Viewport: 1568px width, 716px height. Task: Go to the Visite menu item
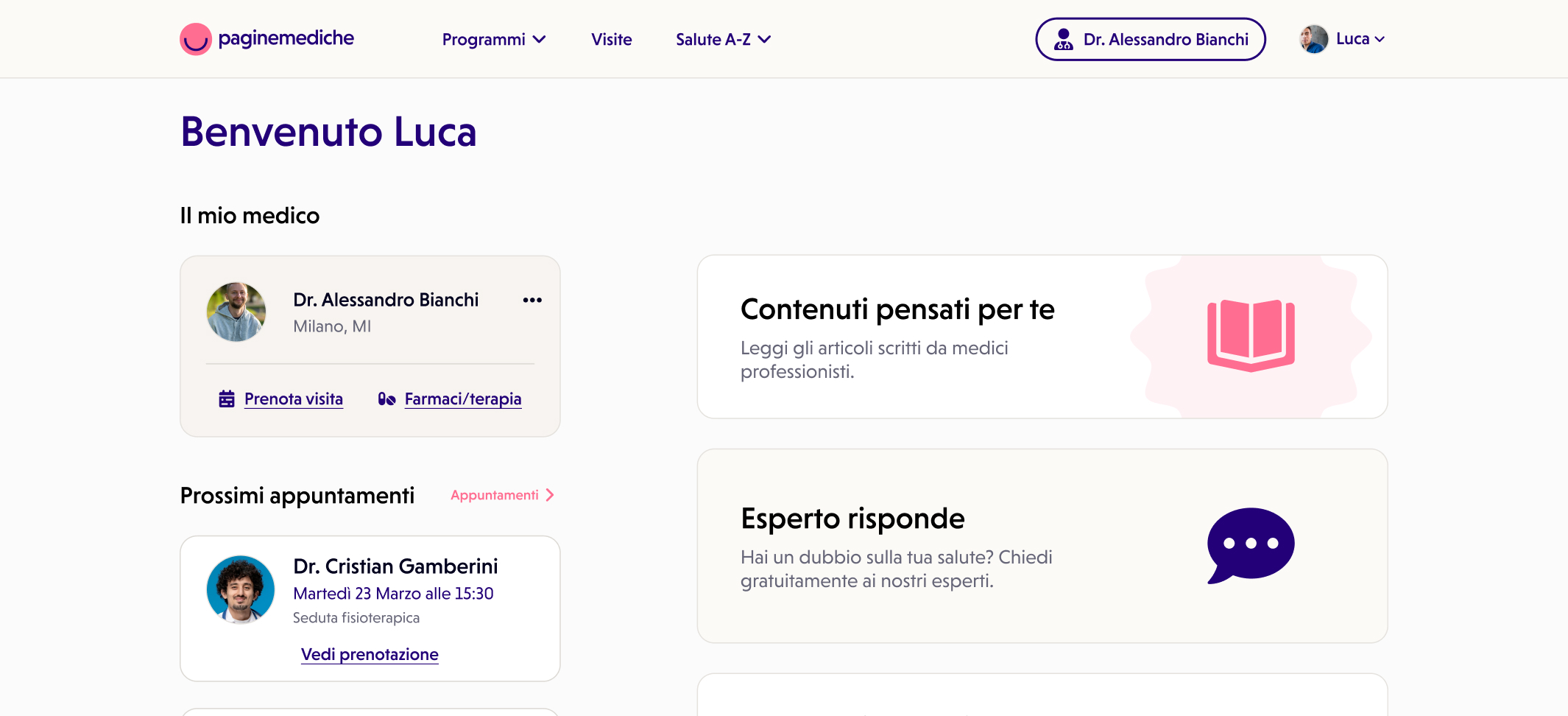611,40
